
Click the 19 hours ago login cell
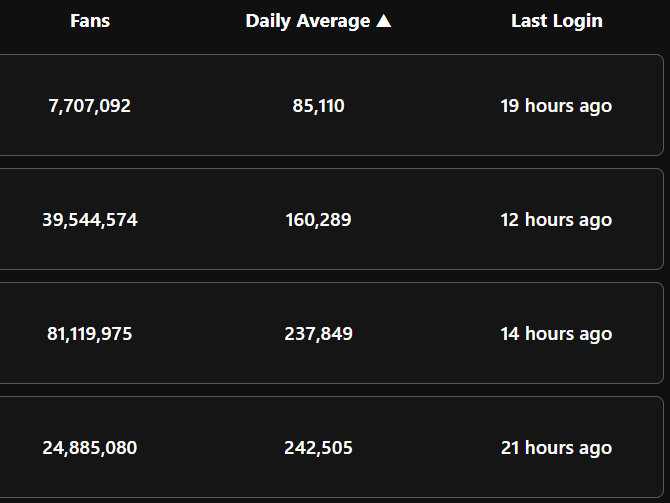(x=556, y=106)
